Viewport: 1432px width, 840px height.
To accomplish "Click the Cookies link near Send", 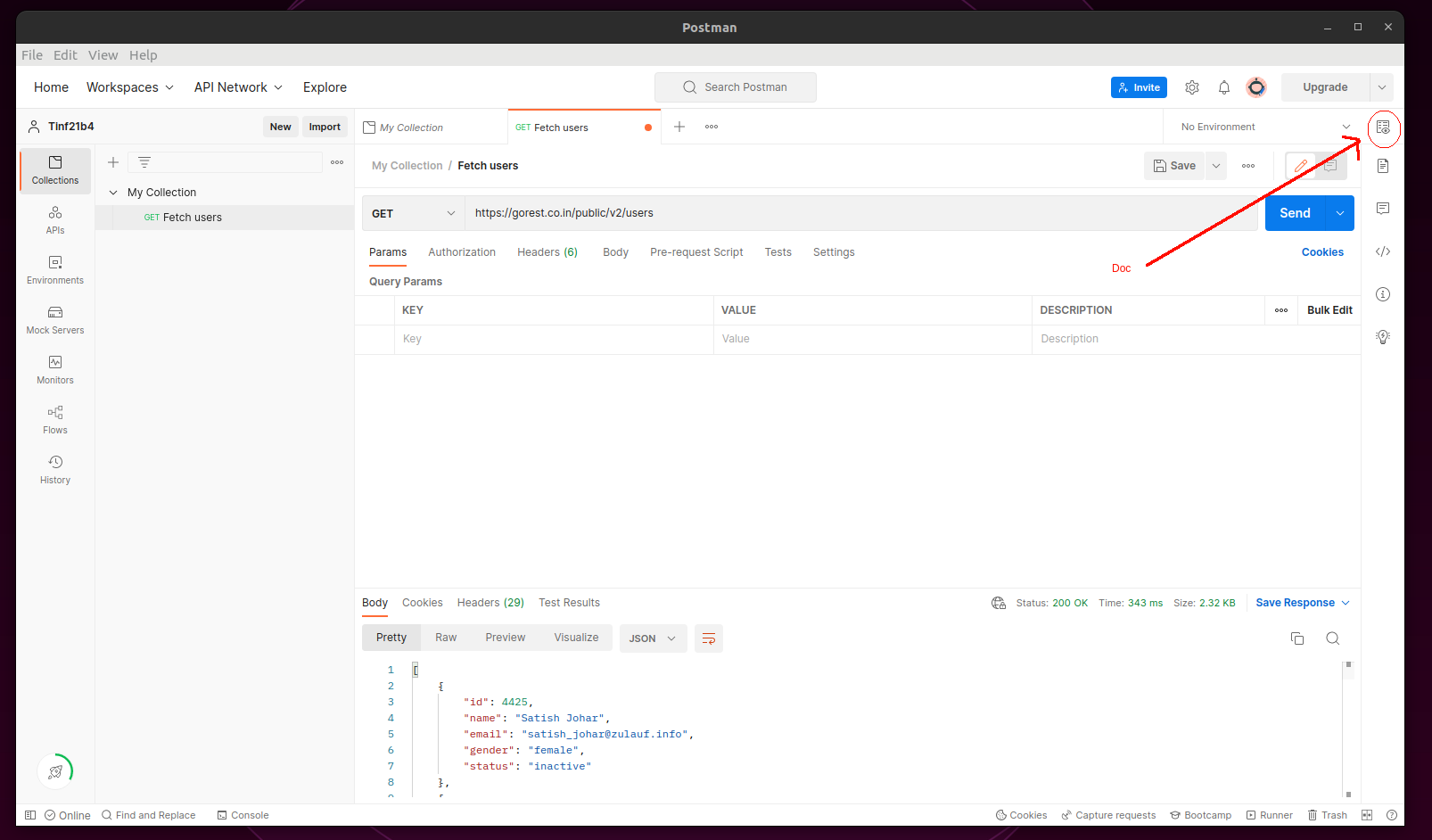I will point(1322,252).
